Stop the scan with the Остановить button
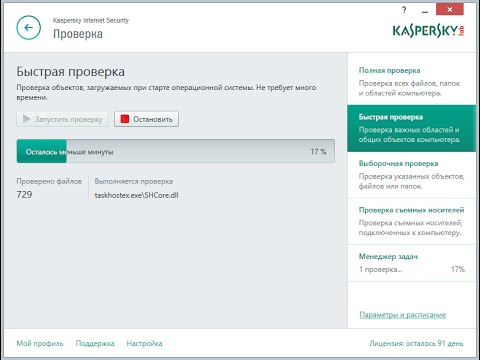Screen dimensions: 480x360 [146, 119]
